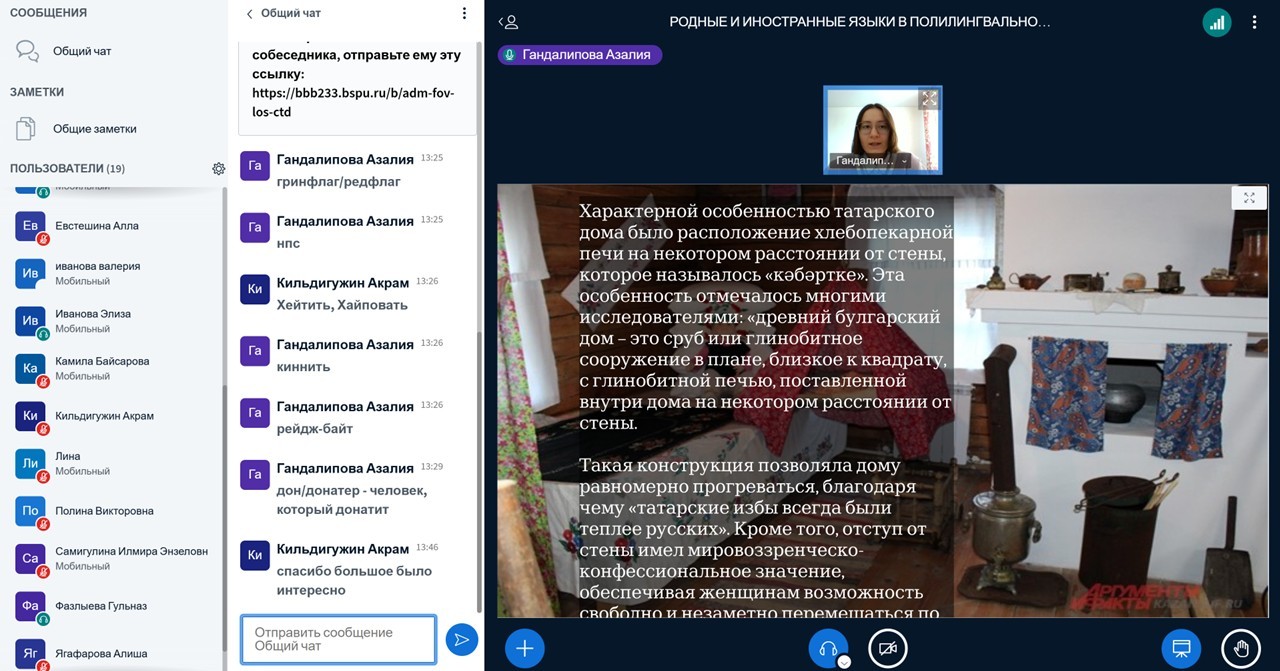
Task: Expand the webcam video to fullscreen
Action: tap(929, 99)
